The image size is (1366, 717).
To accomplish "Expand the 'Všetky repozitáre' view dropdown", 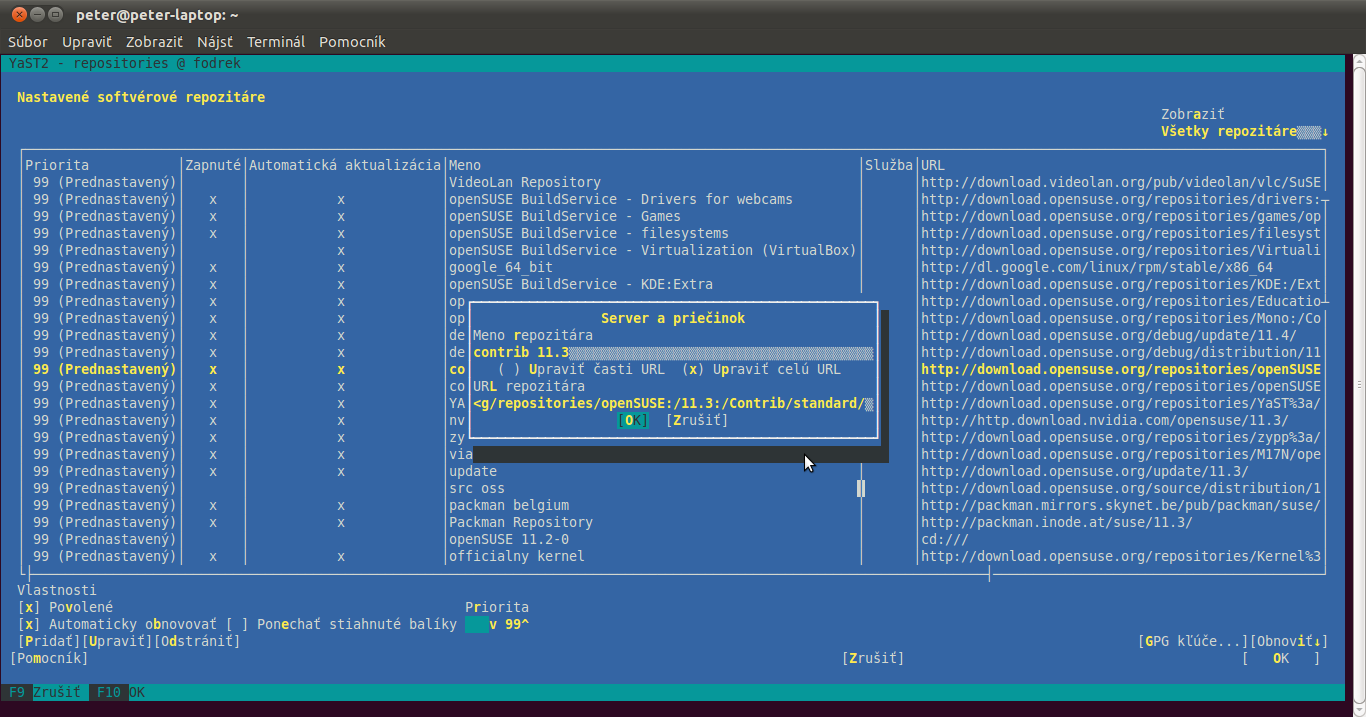I will pyautogui.click(x=1245, y=131).
